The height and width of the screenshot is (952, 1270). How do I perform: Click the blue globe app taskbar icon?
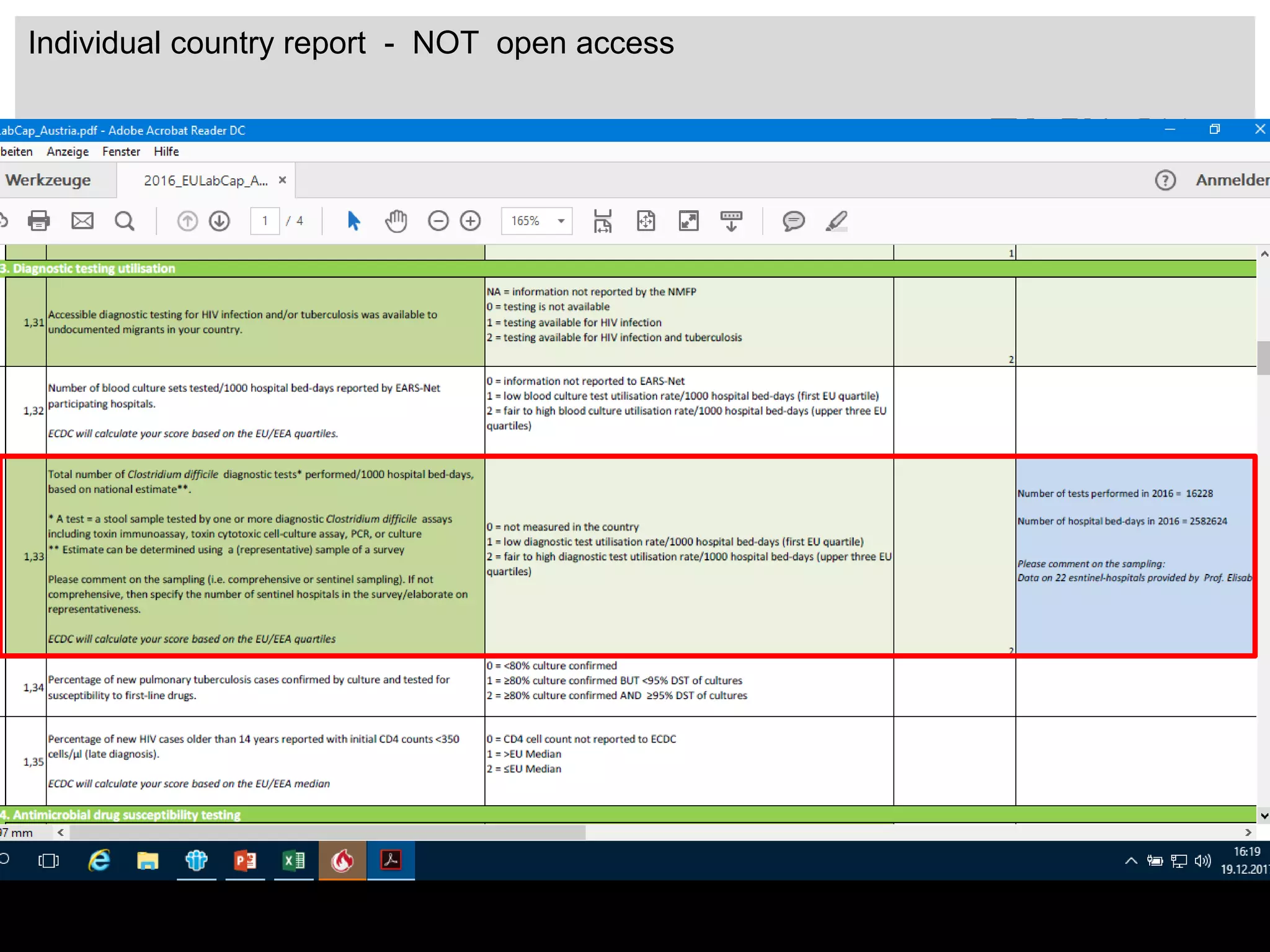coord(197,860)
